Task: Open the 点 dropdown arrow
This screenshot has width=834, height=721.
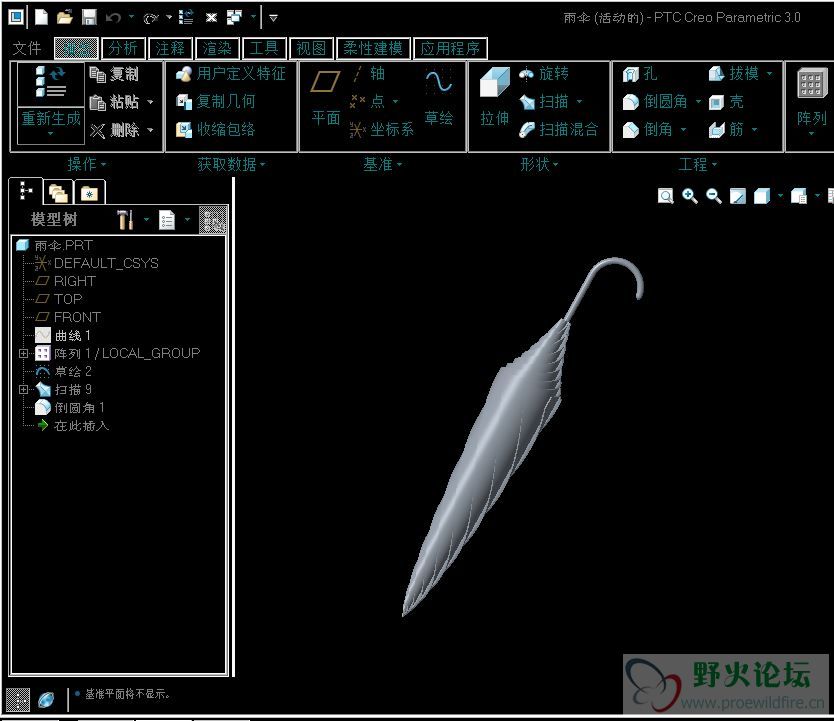Action: pos(395,101)
